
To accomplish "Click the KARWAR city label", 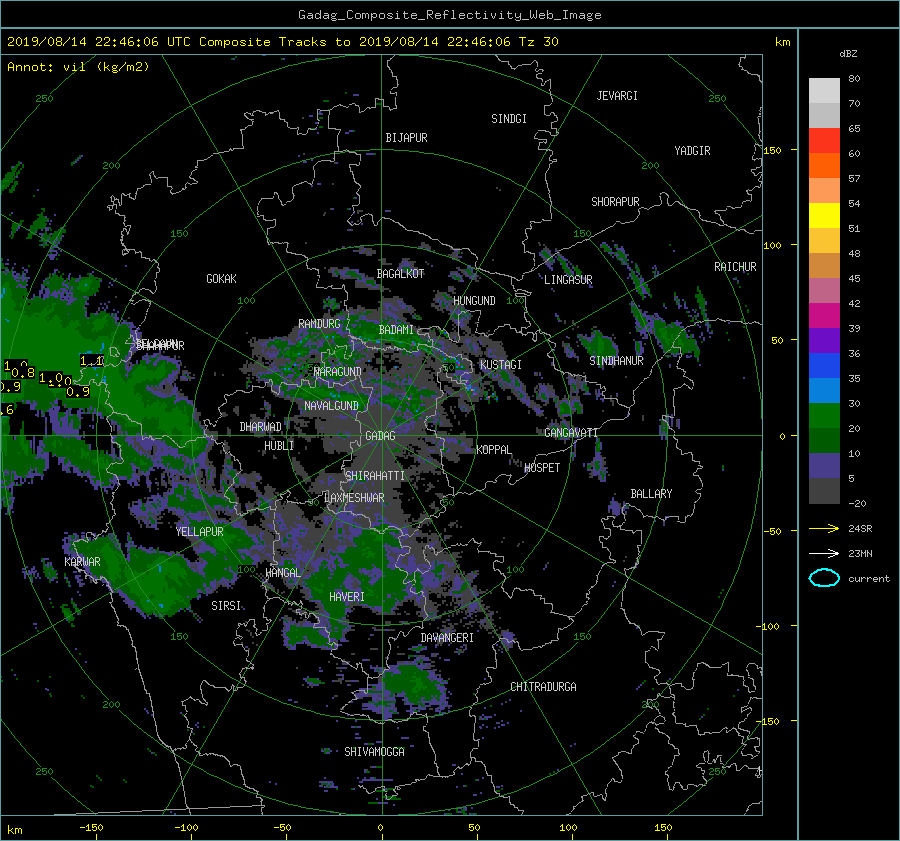I will pos(82,562).
